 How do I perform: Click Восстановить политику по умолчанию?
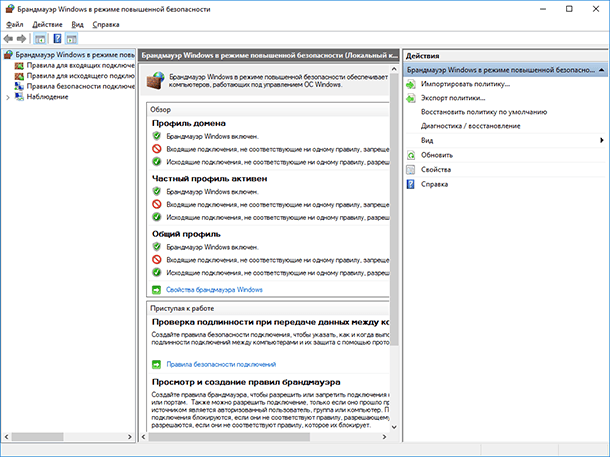pos(484,112)
